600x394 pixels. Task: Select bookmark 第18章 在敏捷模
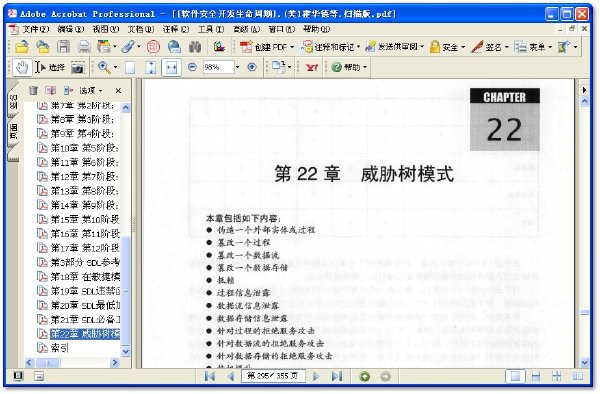point(78,277)
